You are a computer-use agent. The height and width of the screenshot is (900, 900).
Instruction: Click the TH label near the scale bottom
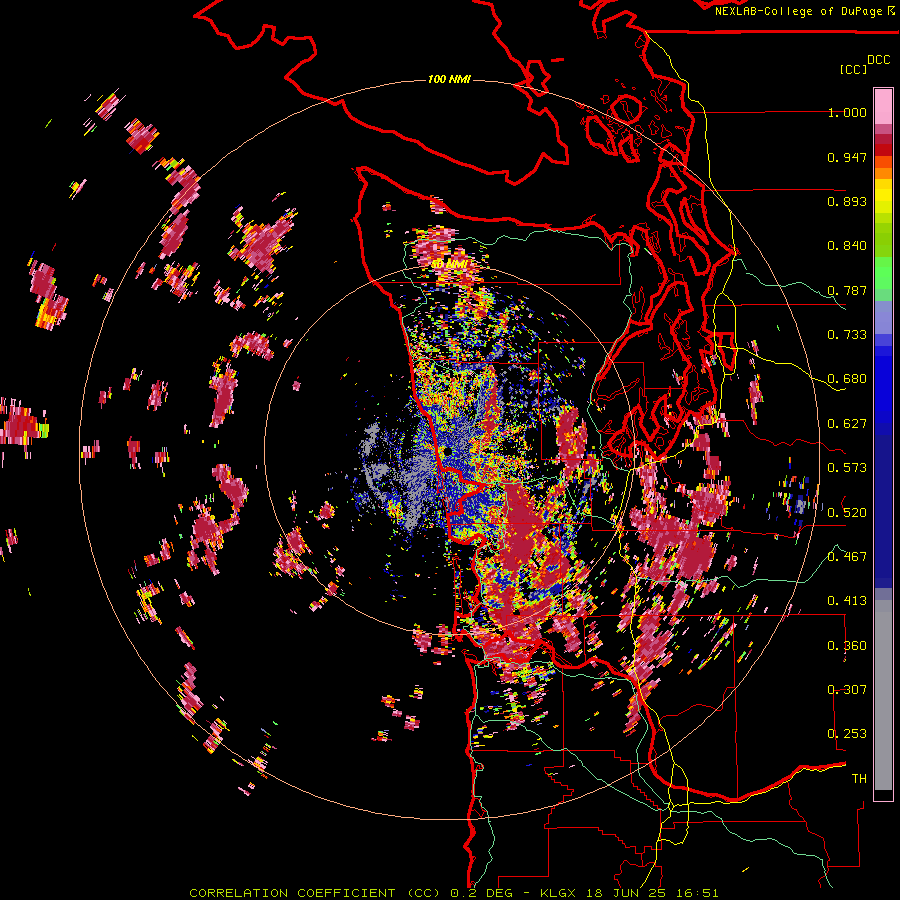pos(859,779)
